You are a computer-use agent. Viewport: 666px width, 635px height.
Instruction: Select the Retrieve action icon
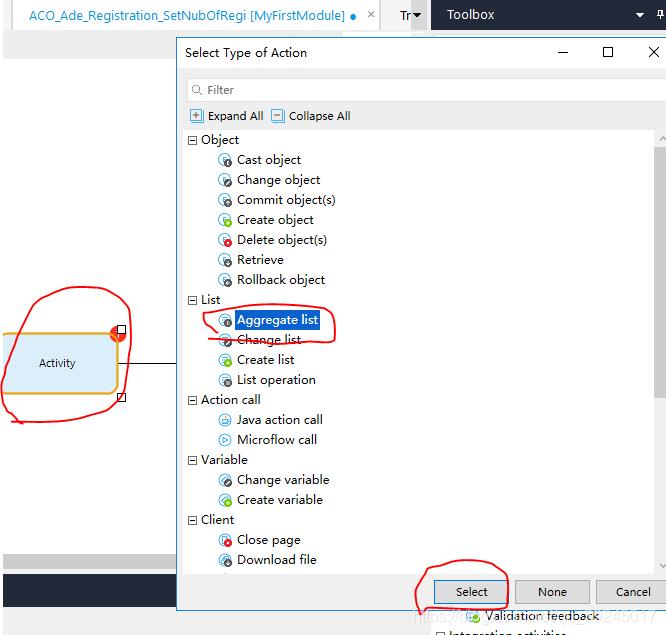(225, 260)
